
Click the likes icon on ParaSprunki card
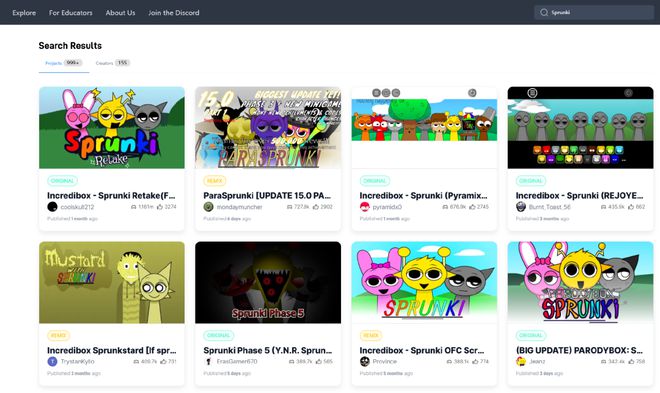(x=316, y=207)
